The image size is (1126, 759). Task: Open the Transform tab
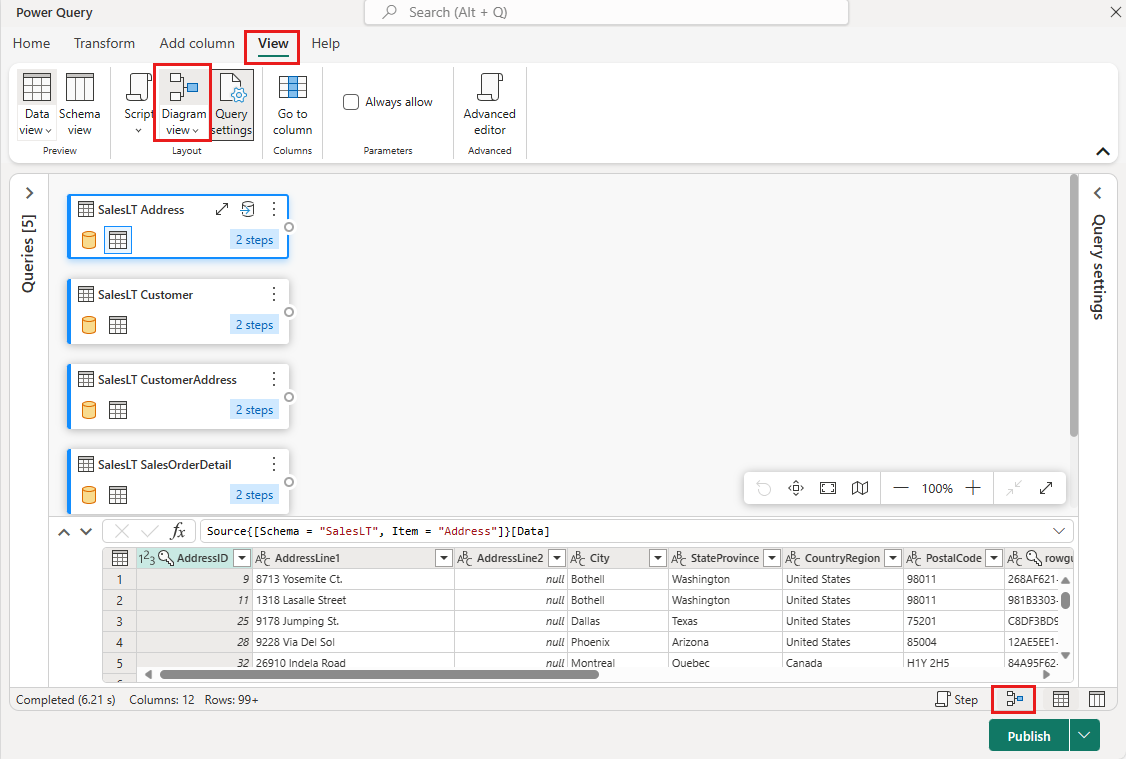click(104, 43)
